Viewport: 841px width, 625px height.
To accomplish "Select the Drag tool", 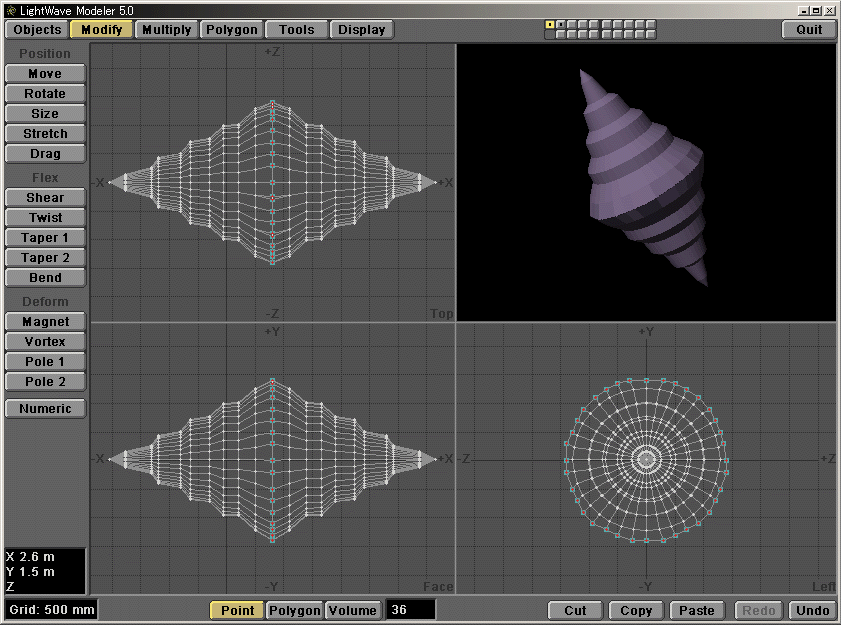I will [x=44, y=153].
